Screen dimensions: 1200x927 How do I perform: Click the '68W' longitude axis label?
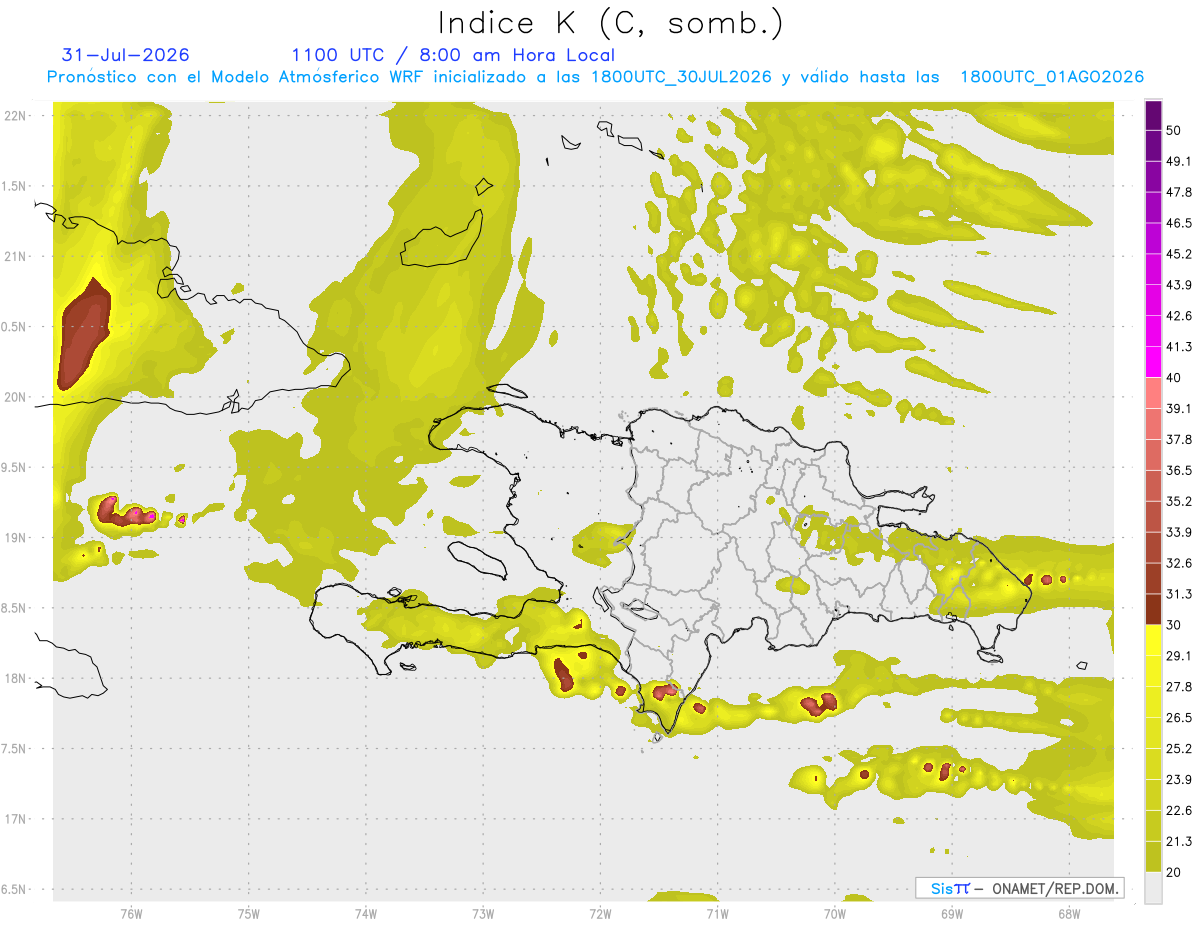1068,913
